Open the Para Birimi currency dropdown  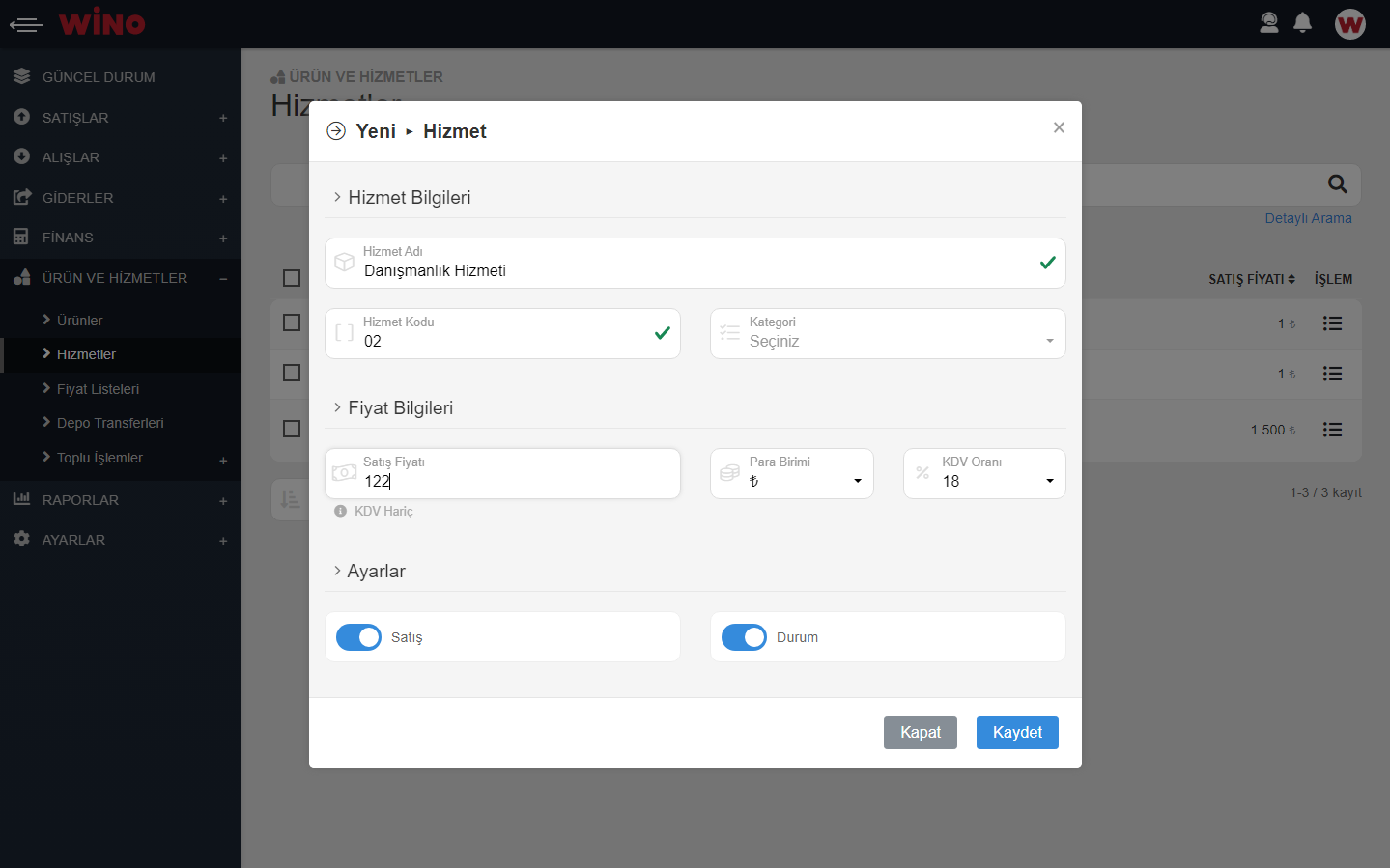(x=791, y=474)
